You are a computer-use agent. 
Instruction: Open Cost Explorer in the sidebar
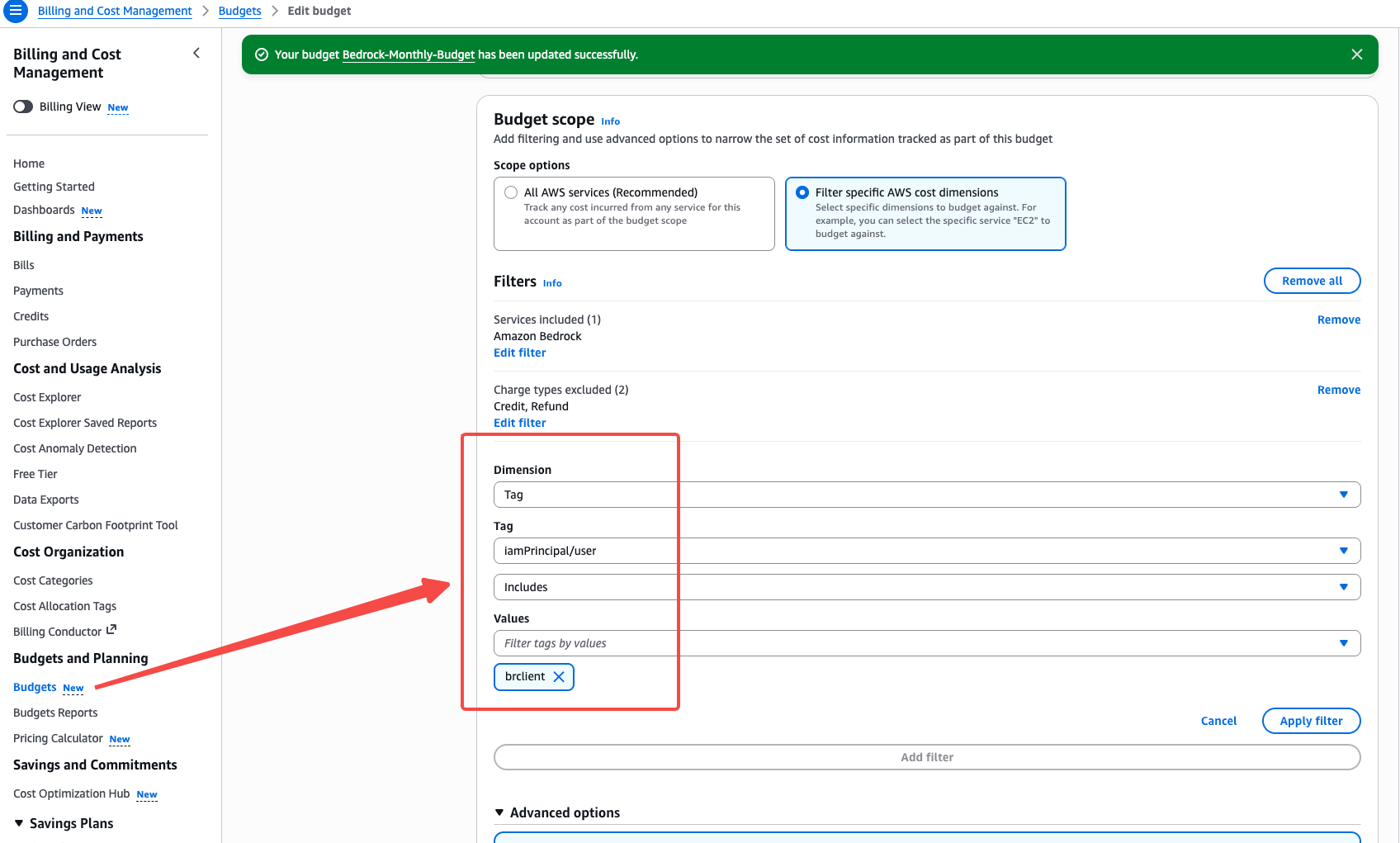(x=47, y=397)
